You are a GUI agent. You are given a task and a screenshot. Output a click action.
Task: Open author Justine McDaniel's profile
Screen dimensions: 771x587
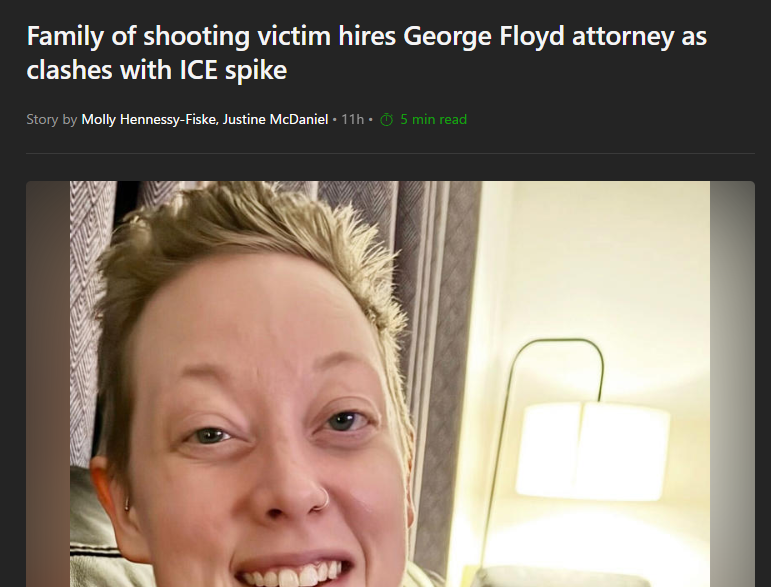pyautogui.click(x=275, y=119)
